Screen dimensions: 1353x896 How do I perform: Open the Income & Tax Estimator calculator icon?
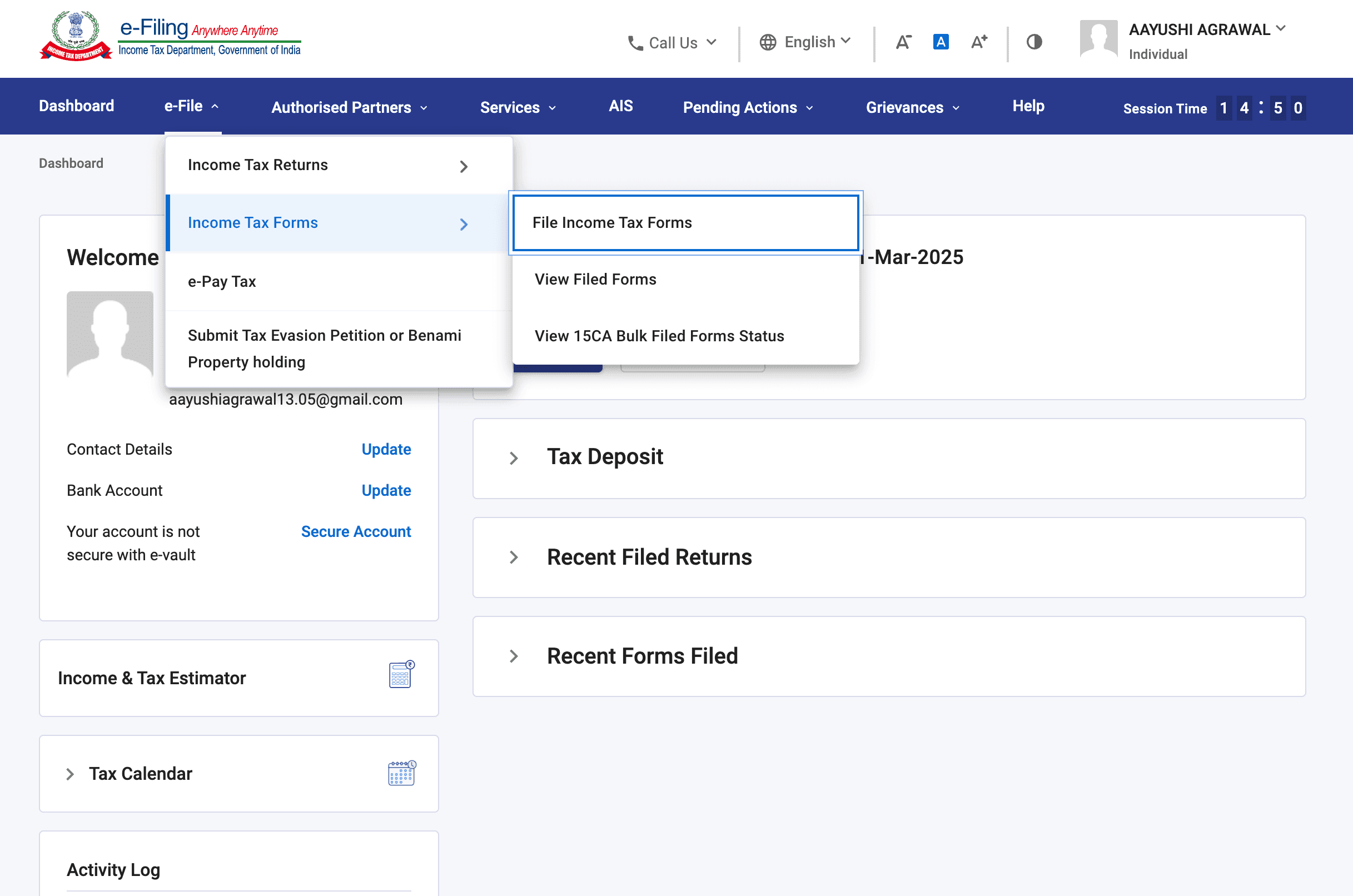(x=401, y=675)
